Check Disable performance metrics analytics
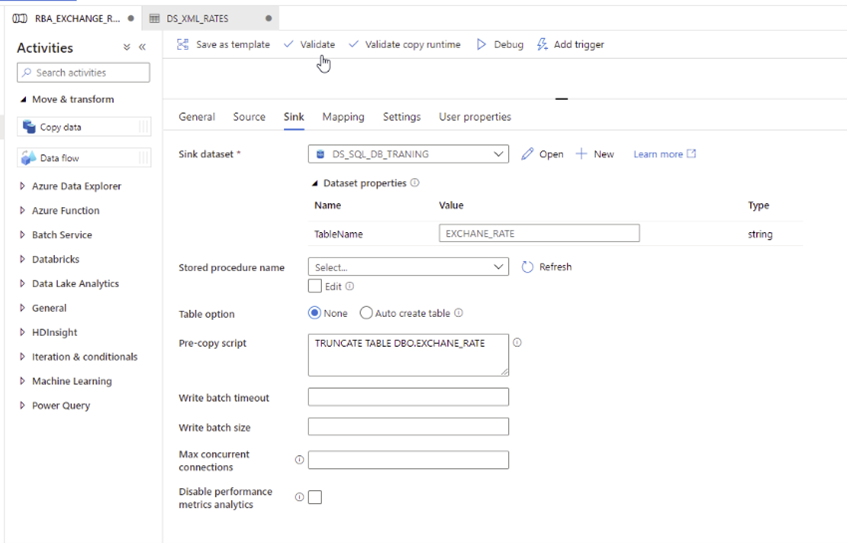The image size is (847, 543). click(x=315, y=497)
